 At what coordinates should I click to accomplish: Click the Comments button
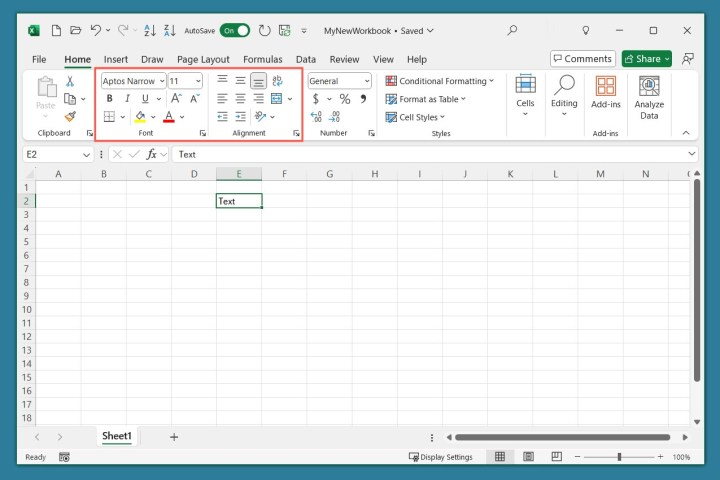(582, 59)
